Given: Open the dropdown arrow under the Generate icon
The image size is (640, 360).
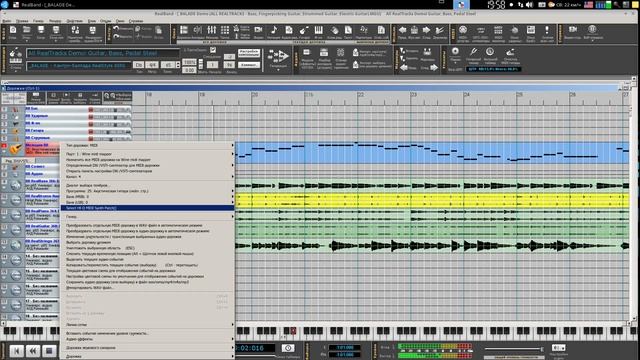Looking at the screenshot, I should pyautogui.click(x=278, y=70).
